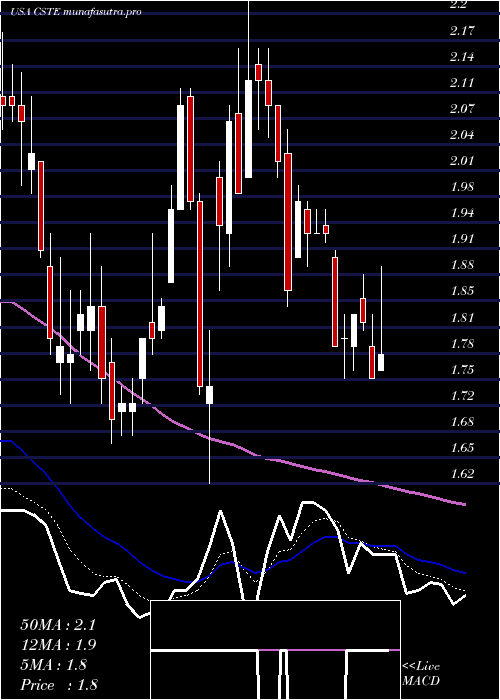Click the USA CSTE munafasutra.pro chart title
Screen dimensions: 500x700
coord(78,12)
